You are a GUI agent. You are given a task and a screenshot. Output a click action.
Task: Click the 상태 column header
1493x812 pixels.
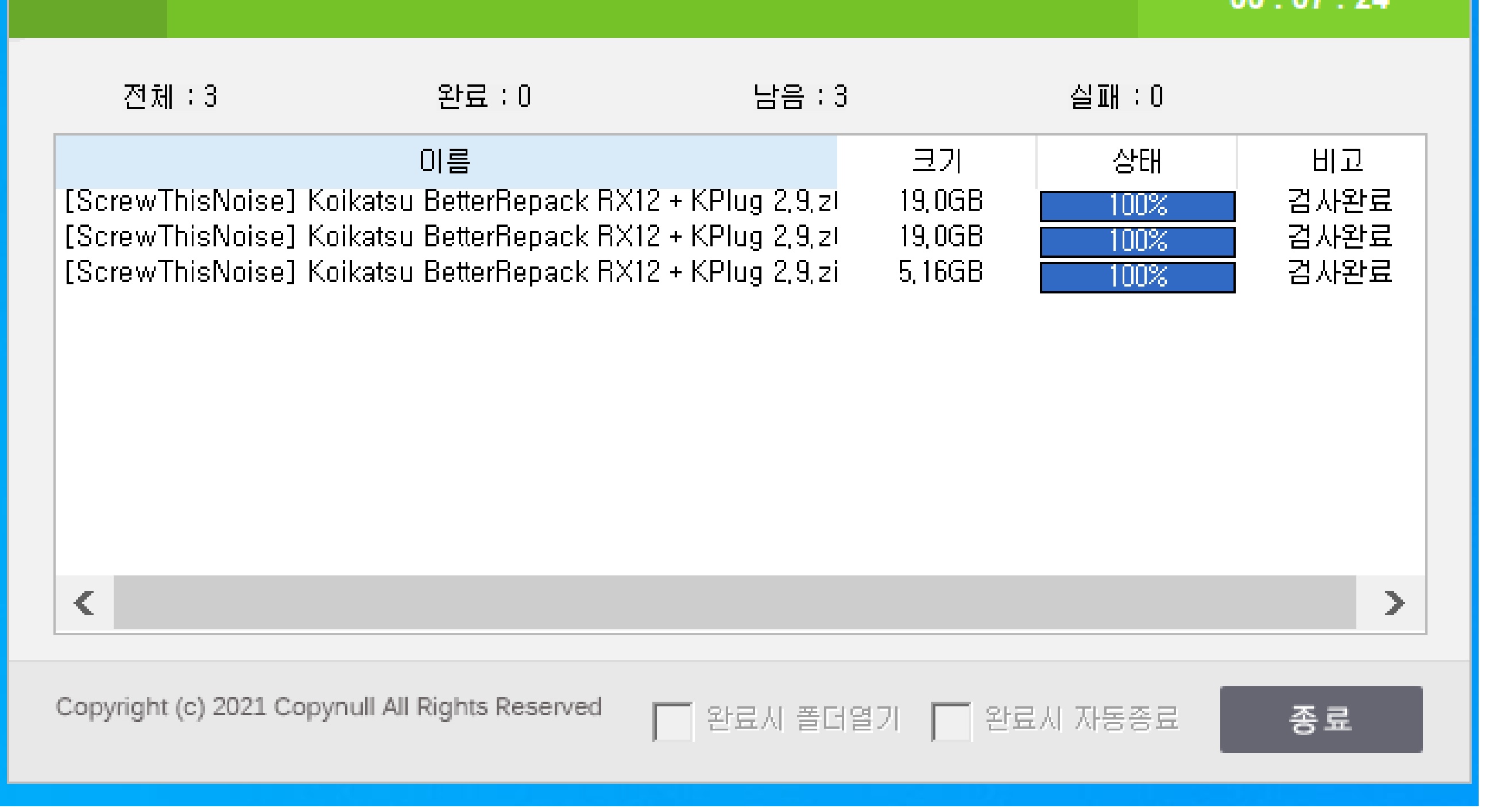pyautogui.click(x=1136, y=161)
